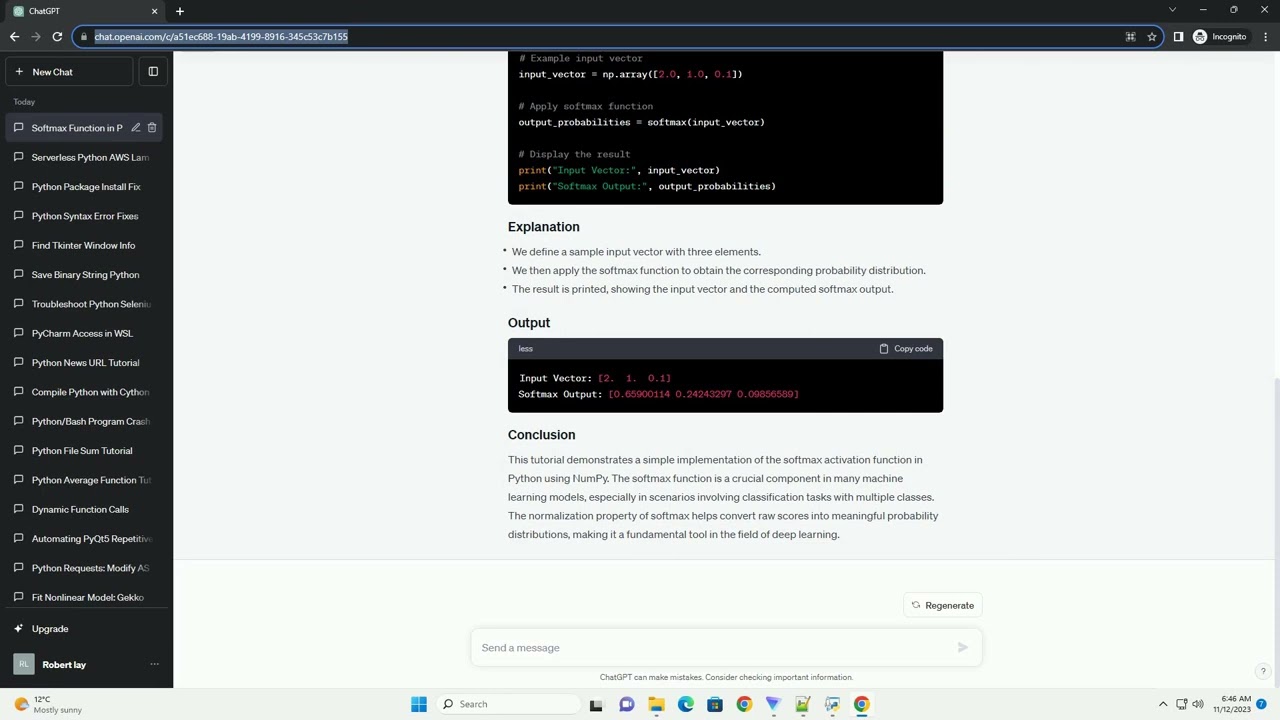Screen dimensions: 1280x720
Task: Open the Python News URL Tutorial chat
Action: (x=85, y=363)
